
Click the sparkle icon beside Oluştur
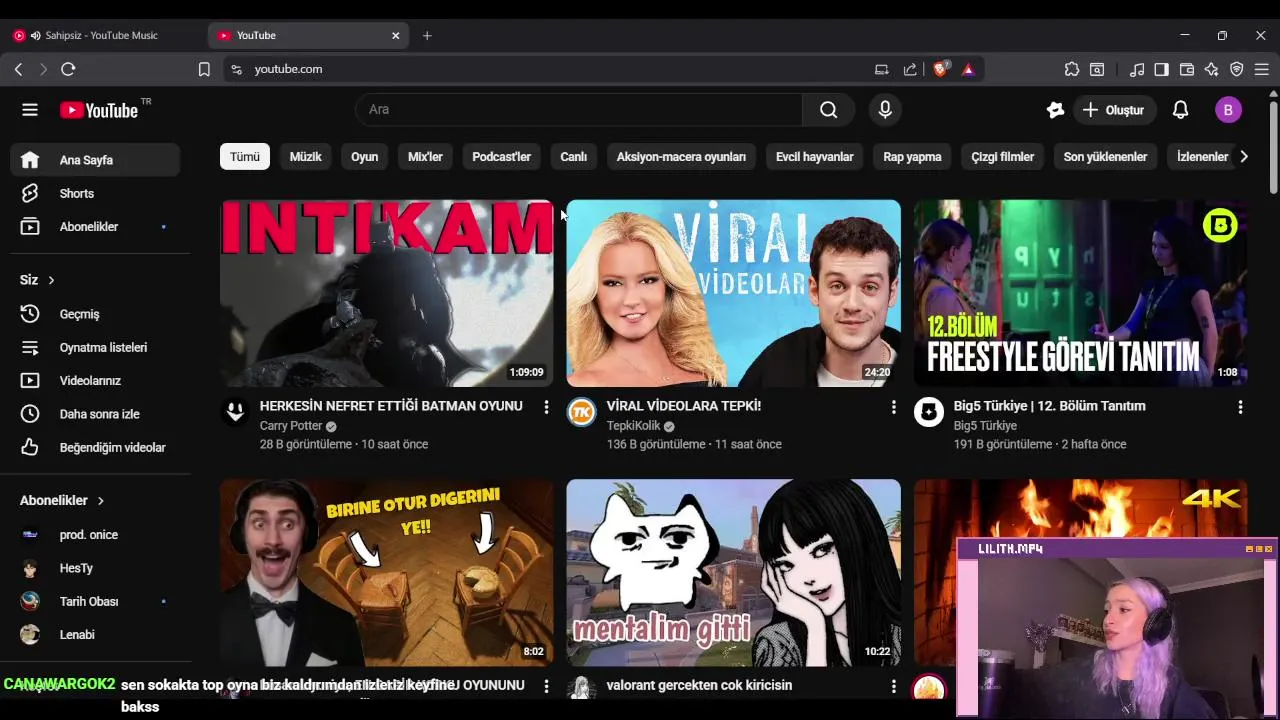pos(1055,110)
